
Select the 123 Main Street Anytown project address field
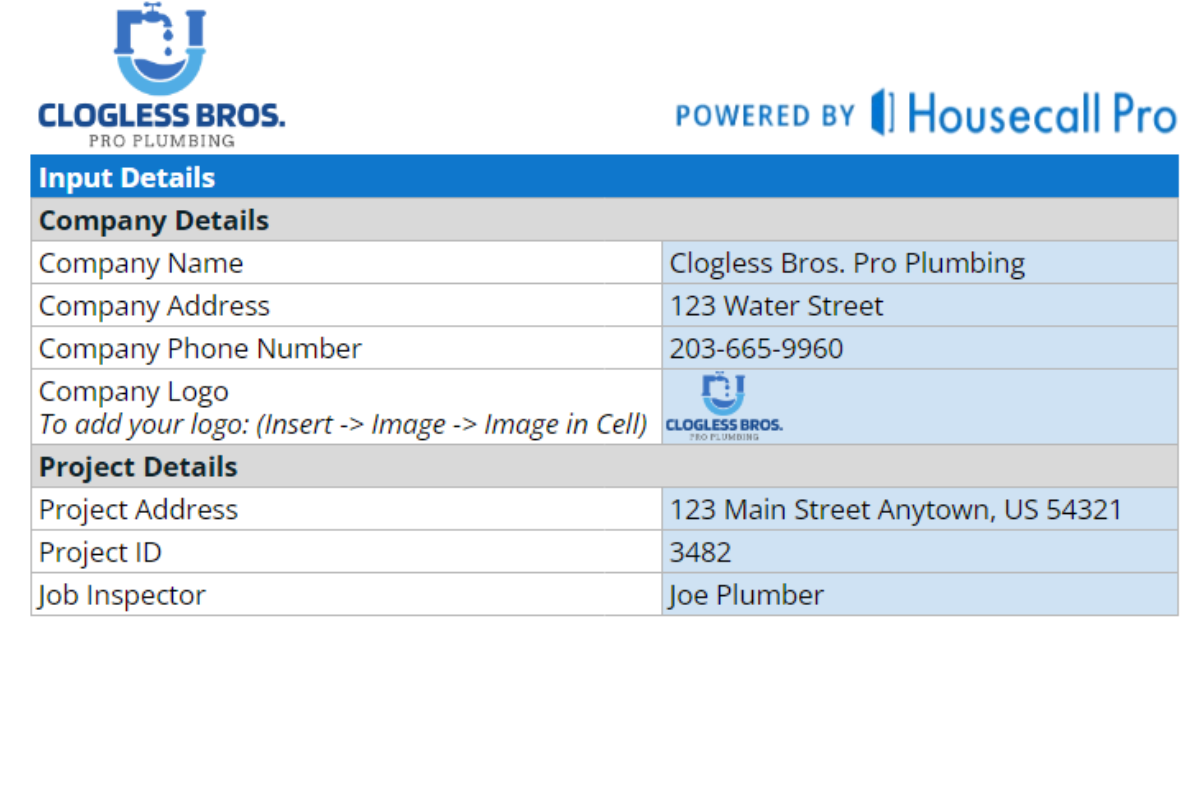click(918, 510)
